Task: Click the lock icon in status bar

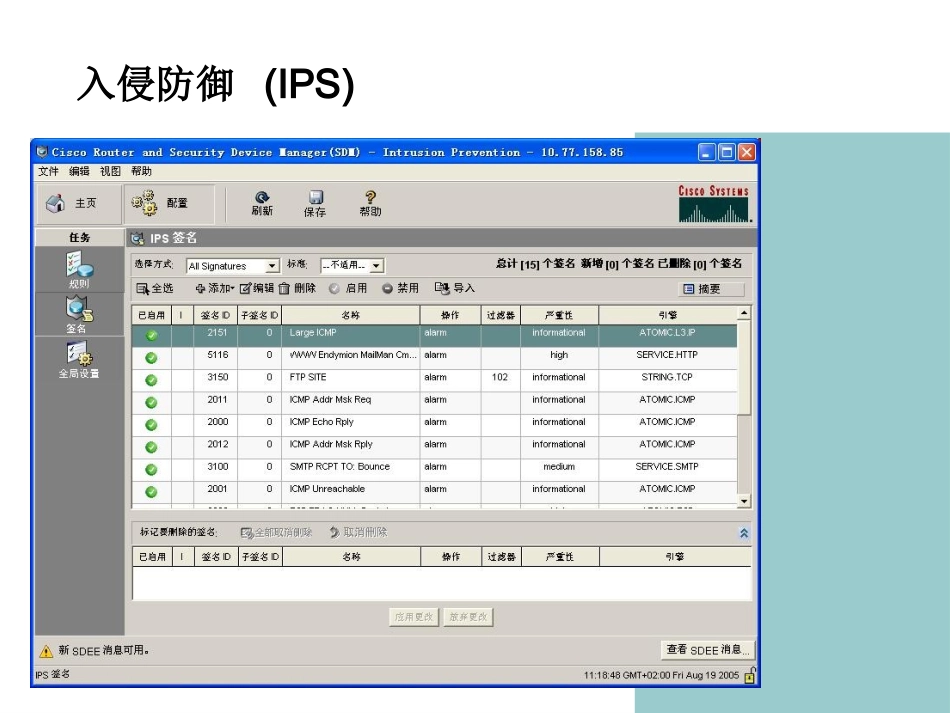Action: pos(749,675)
